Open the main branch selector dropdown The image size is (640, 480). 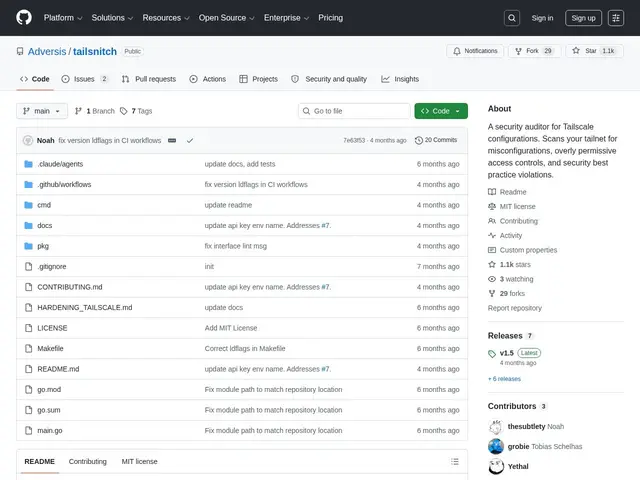(42, 111)
